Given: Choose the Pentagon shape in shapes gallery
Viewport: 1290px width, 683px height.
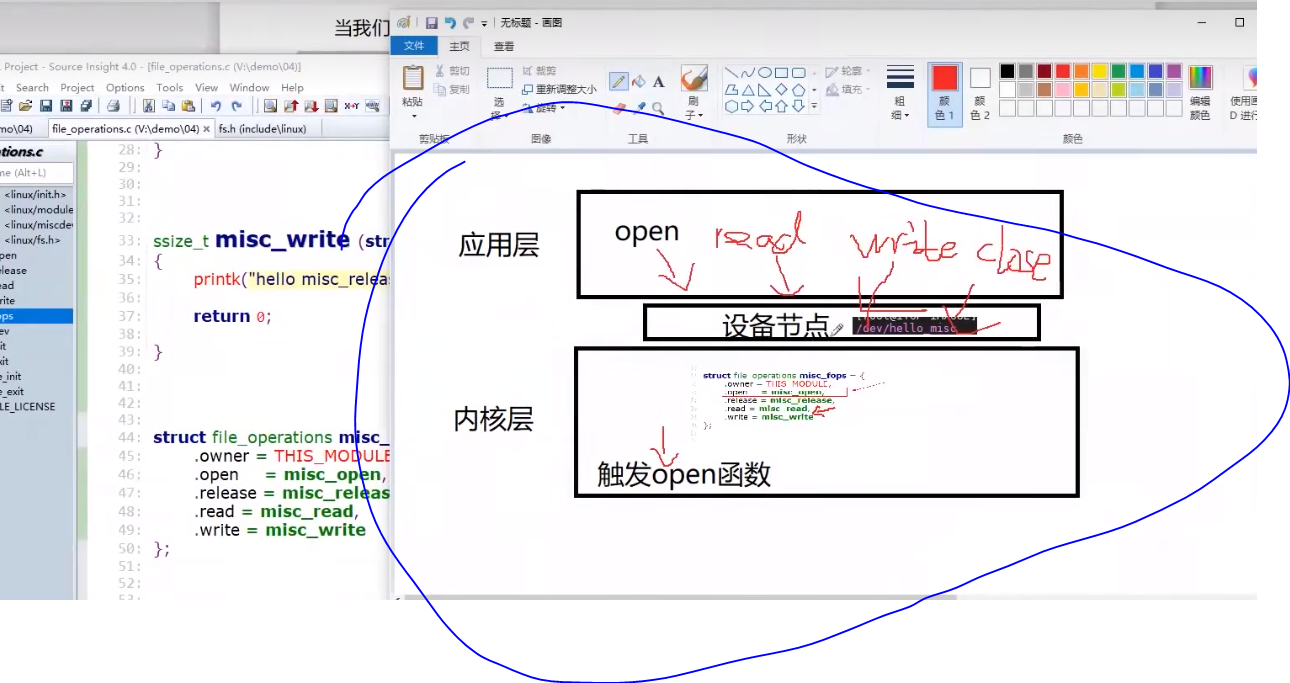Looking at the screenshot, I should pyautogui.click(x=798, y=90).
